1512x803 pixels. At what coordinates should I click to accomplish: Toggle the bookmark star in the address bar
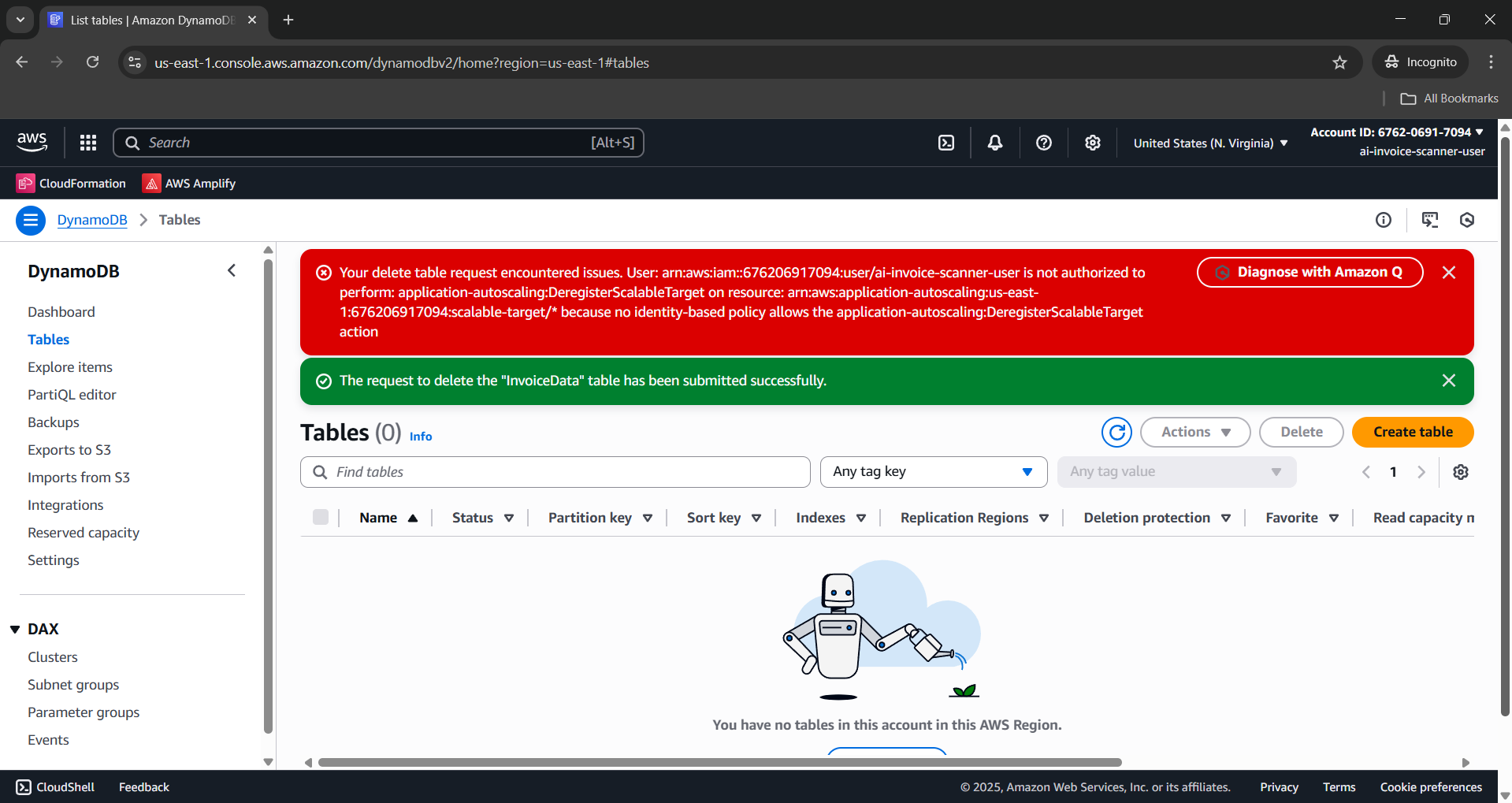[1340, 62]
